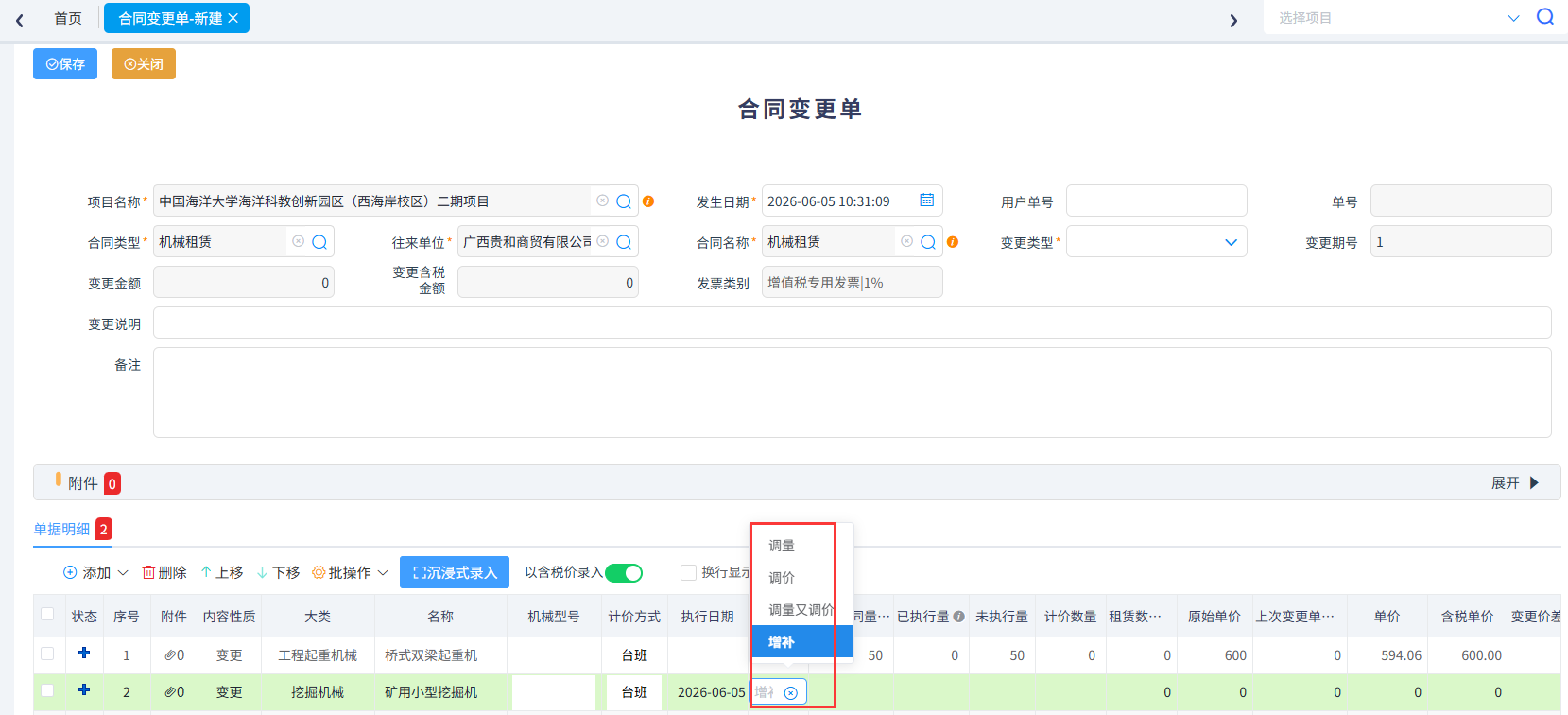Click the 保存 button
Viewport: 1568px width, 715px height.
(65, 64)
